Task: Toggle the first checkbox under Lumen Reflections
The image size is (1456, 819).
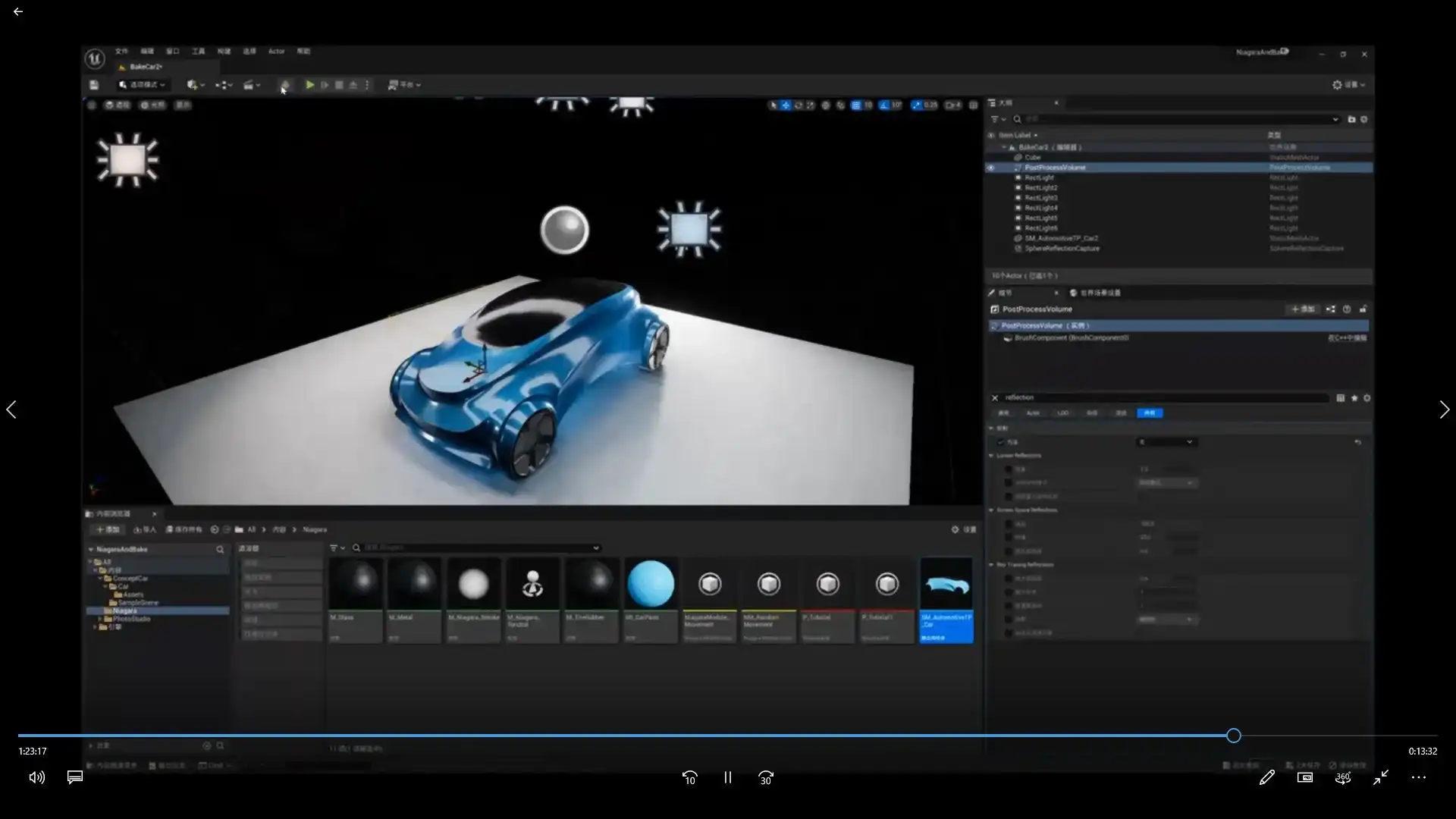Action: click(1008, 469)
